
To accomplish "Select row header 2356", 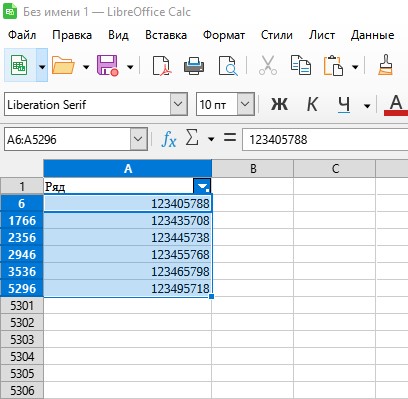I will click(22, 237).
